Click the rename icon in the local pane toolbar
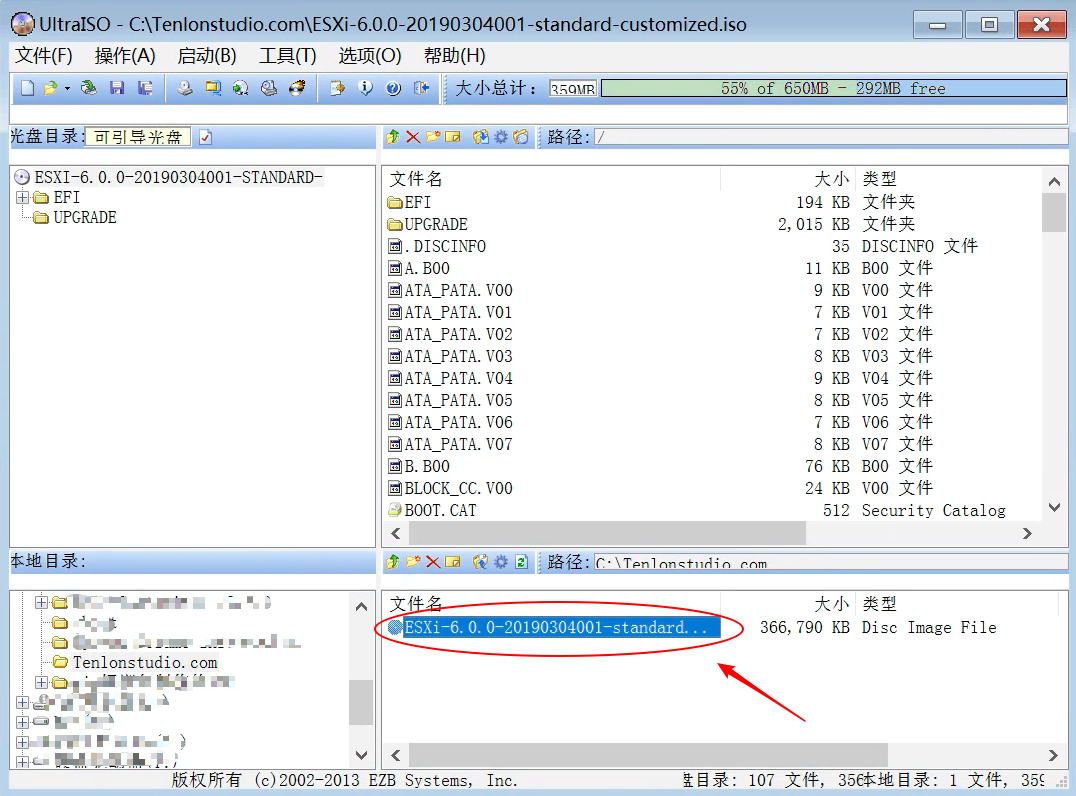The image size is (1076, 796). pyautogui.click(x=452, y=562)
